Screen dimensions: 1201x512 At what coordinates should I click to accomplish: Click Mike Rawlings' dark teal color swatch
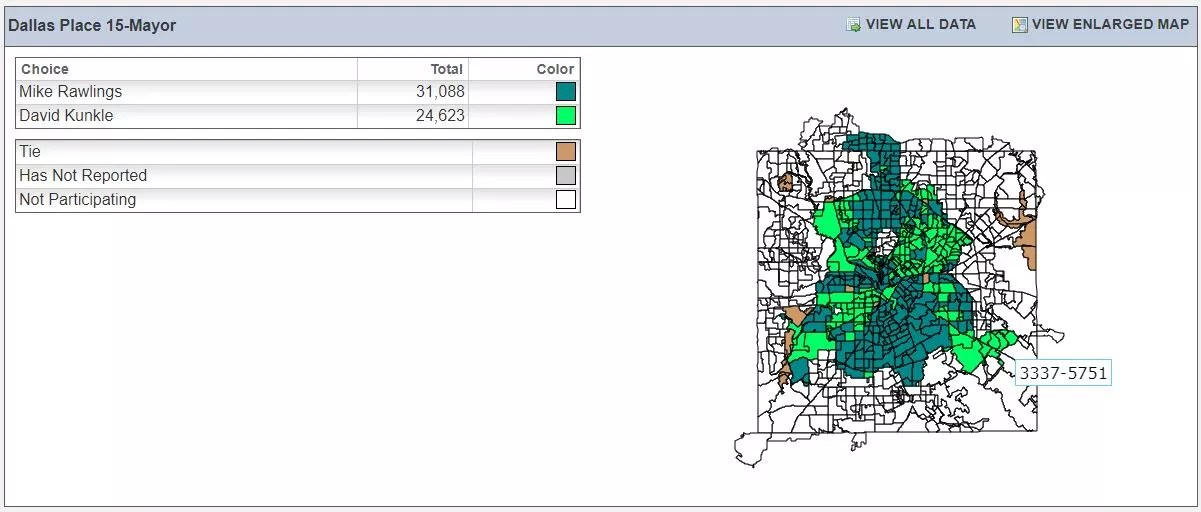click(x=566, y=92)
